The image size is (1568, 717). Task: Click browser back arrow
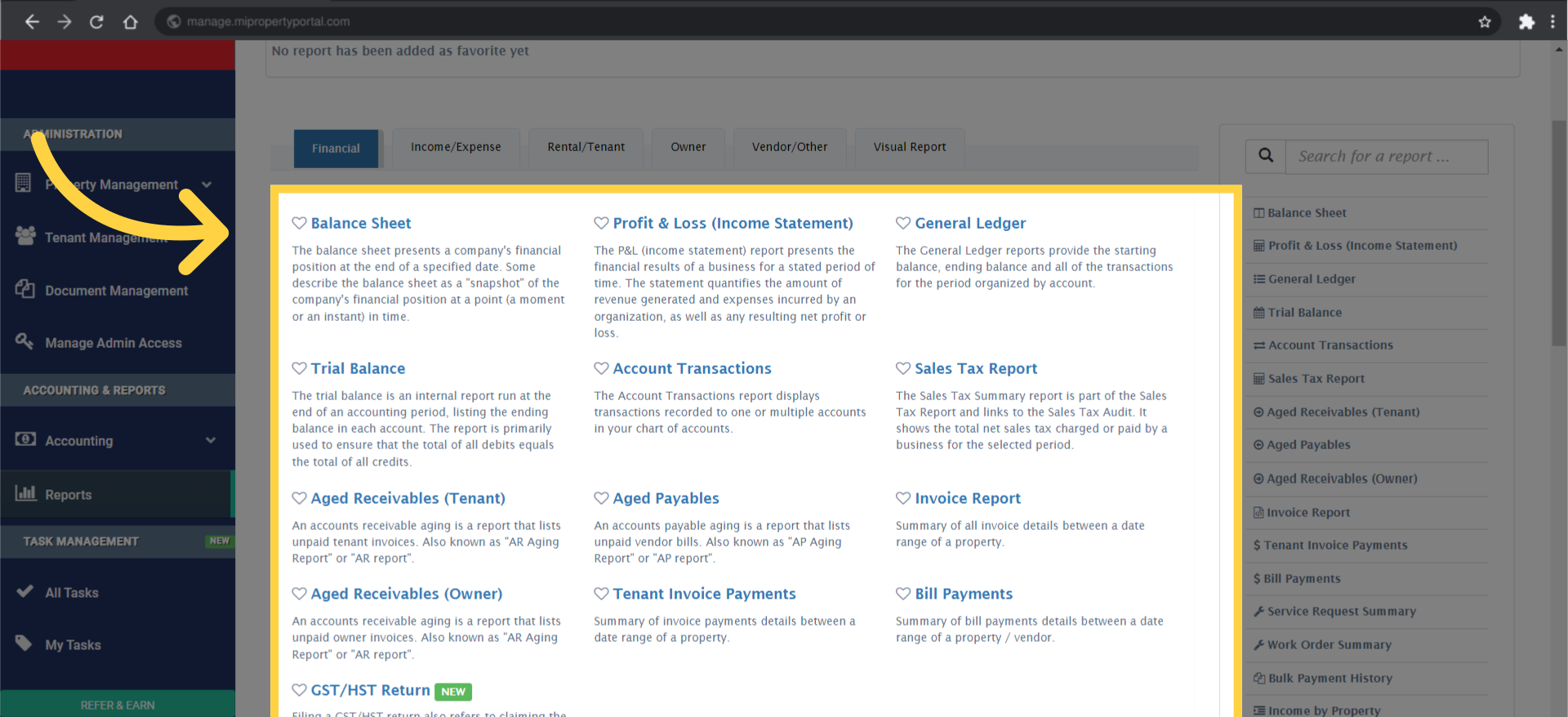(32, 22)
